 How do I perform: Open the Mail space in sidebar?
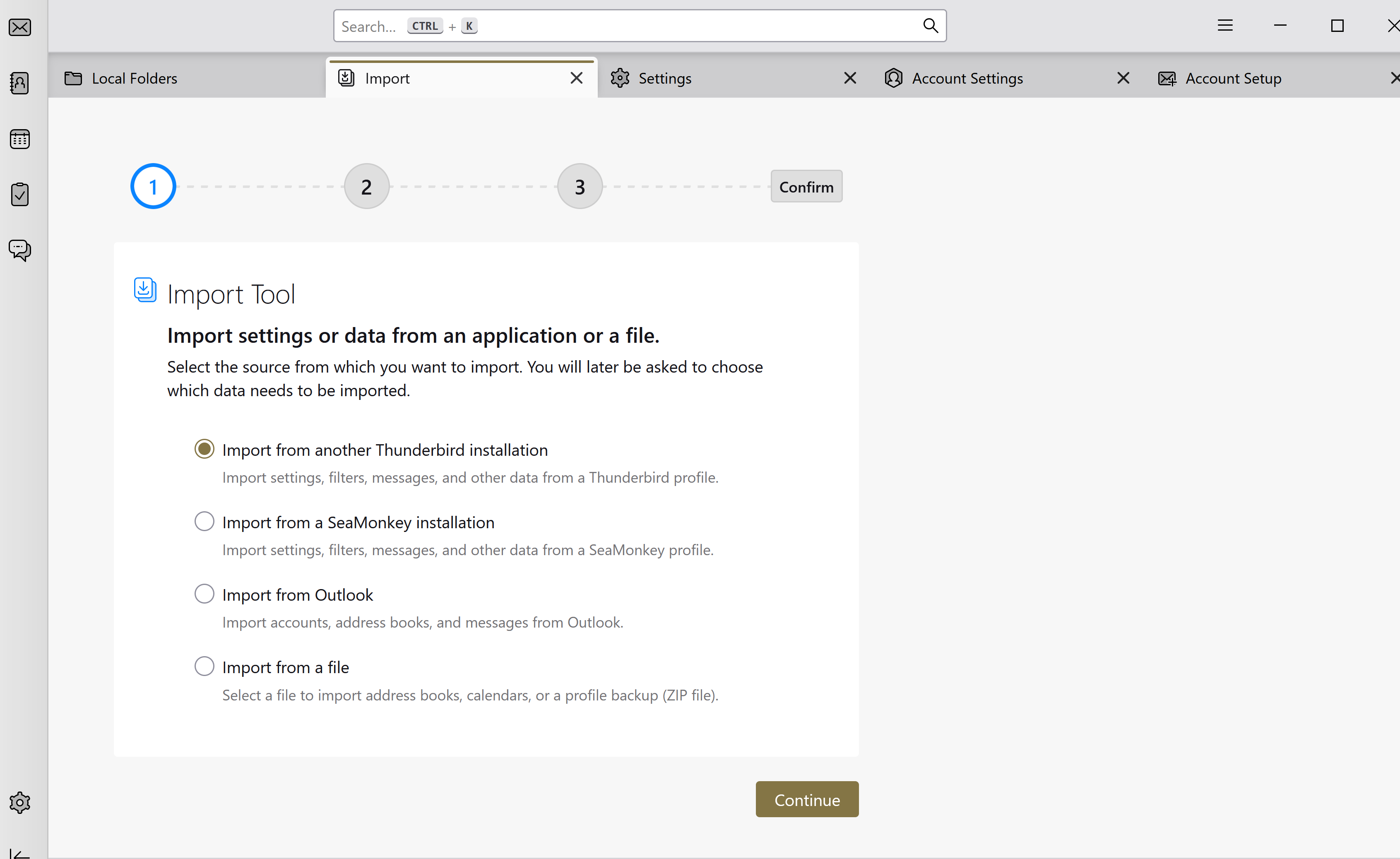(x=20, y=27)
